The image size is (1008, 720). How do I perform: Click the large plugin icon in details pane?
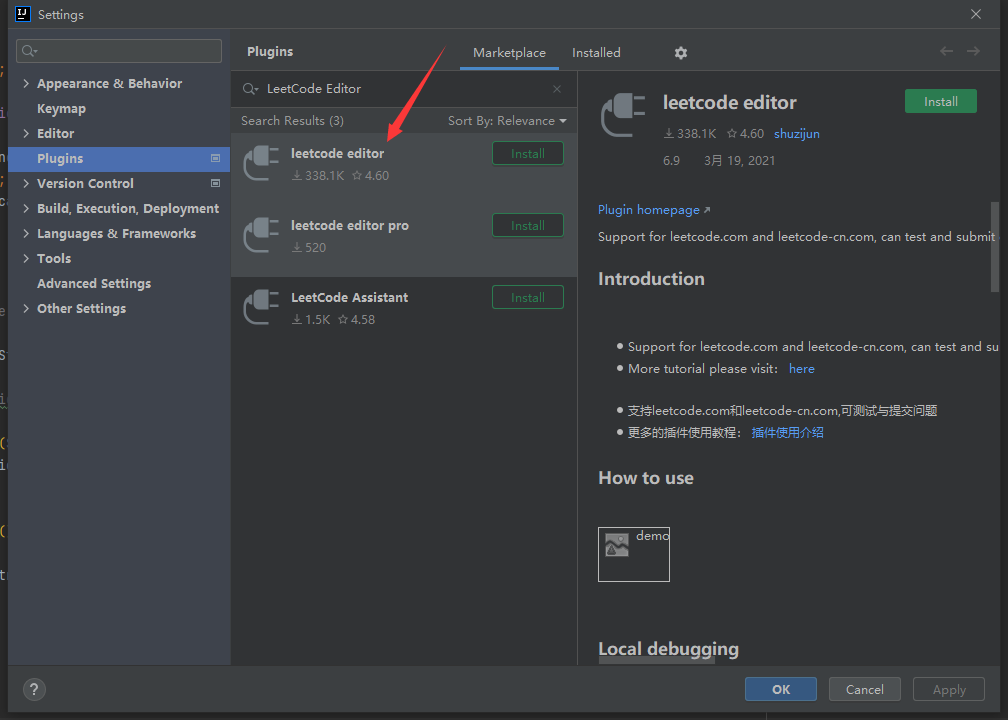(623, 115)
